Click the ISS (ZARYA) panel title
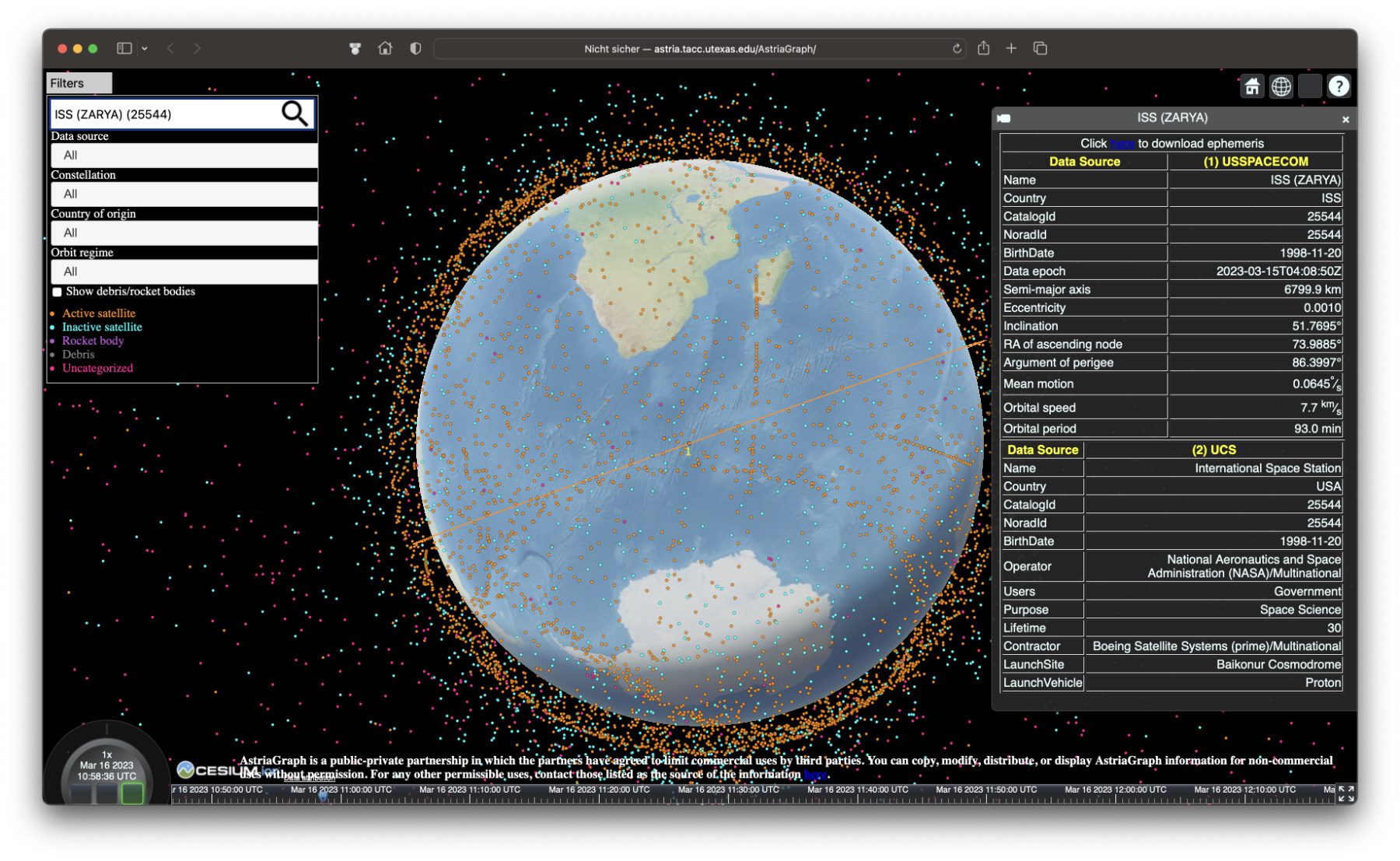This screenshot has height=861, width=1400. pos(1172,117)
